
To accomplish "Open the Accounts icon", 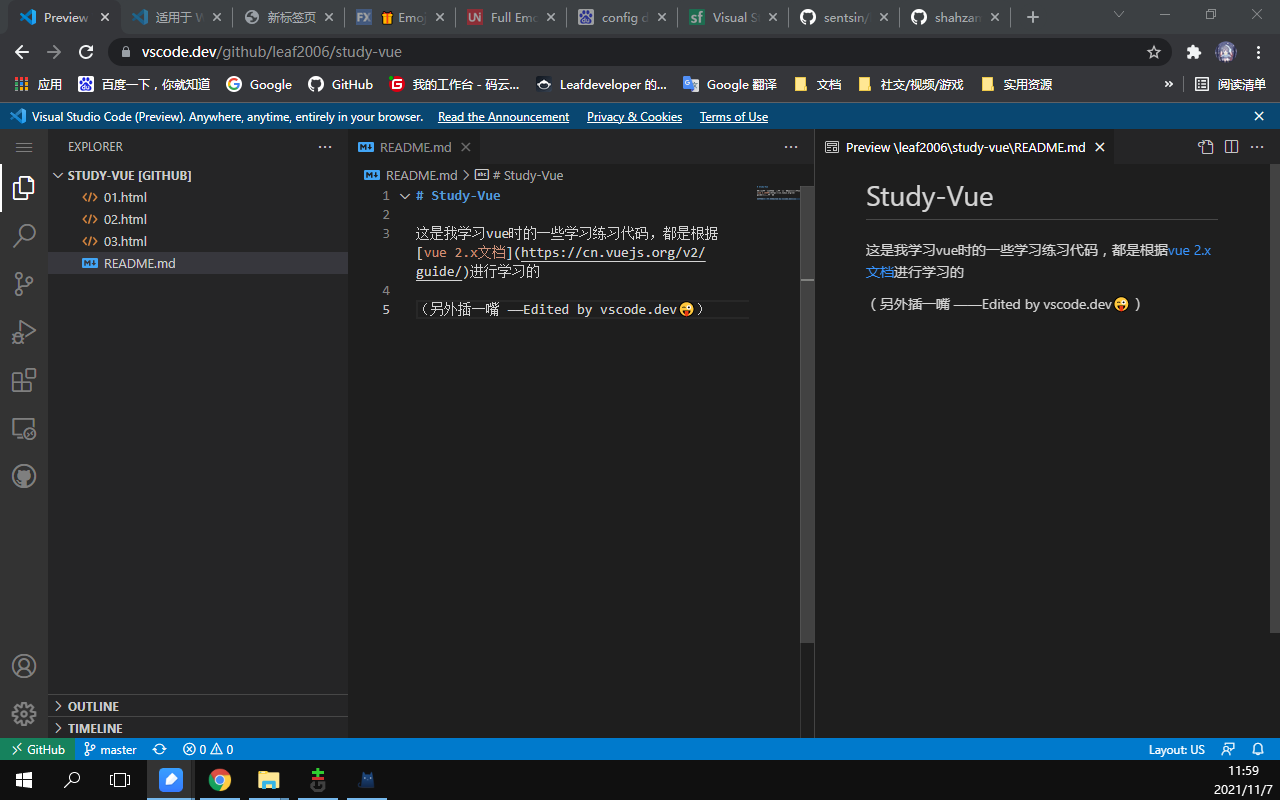I will 24,666.
